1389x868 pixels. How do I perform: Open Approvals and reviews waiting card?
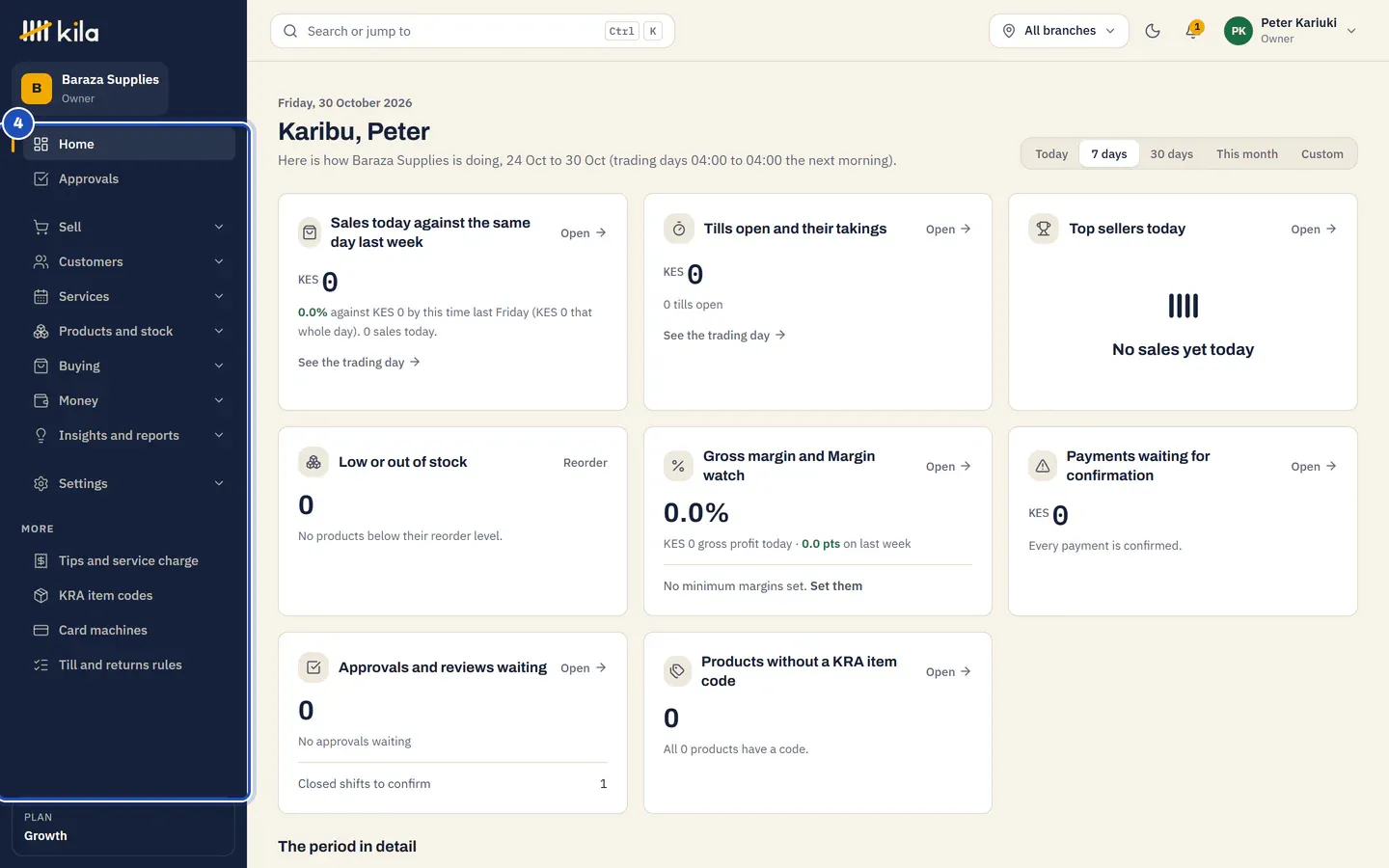point(584,668)
